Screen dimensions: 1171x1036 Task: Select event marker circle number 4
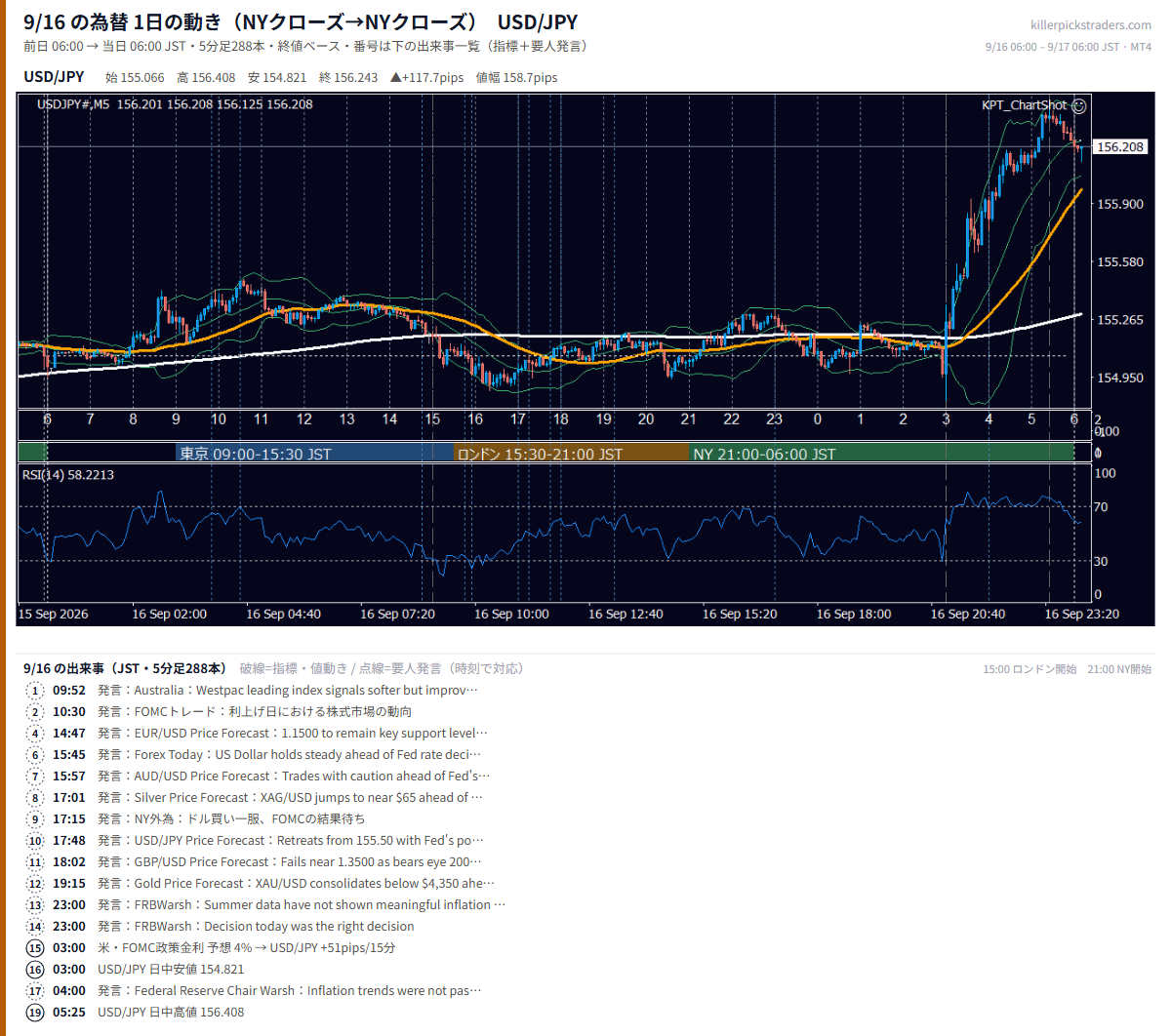coord(35,734)
